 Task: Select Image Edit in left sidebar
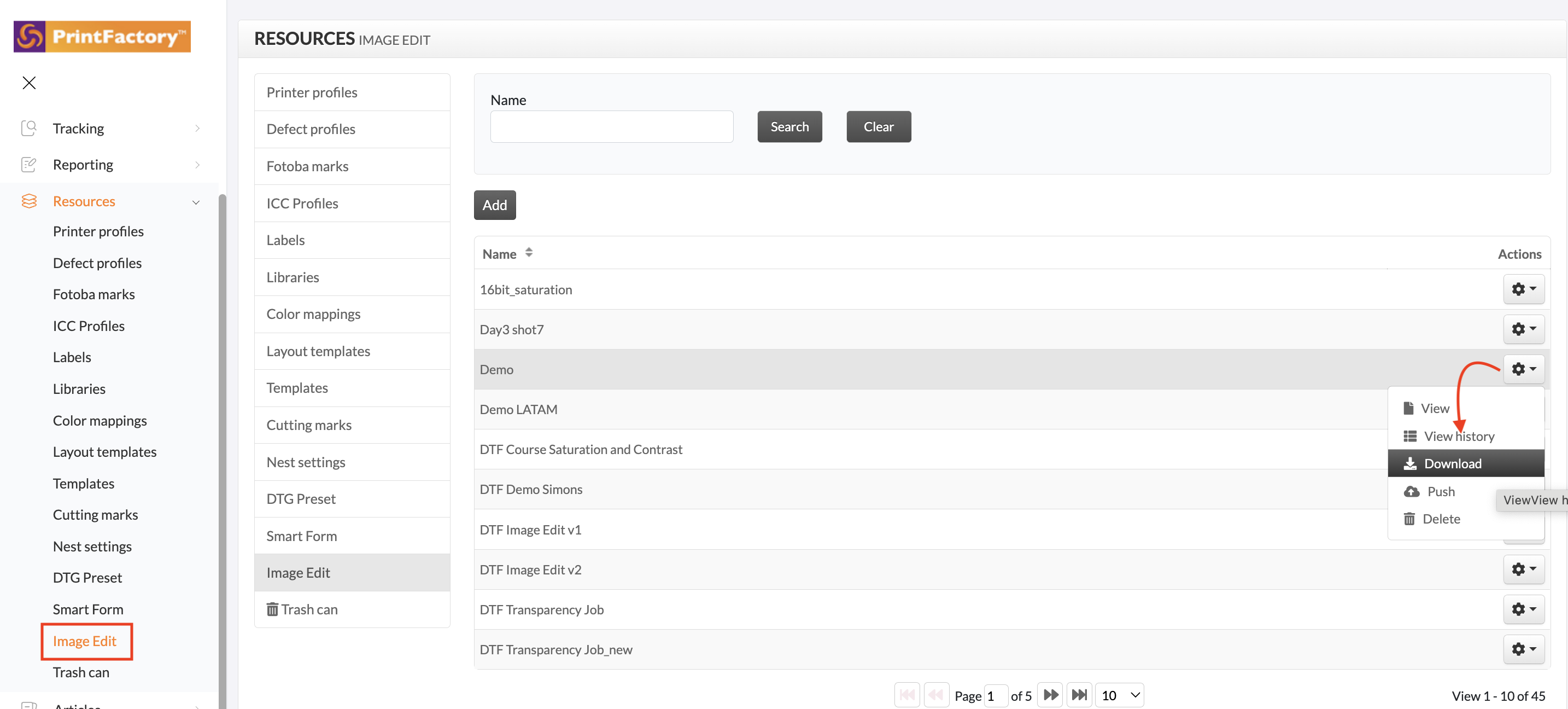tap(85, 641)
